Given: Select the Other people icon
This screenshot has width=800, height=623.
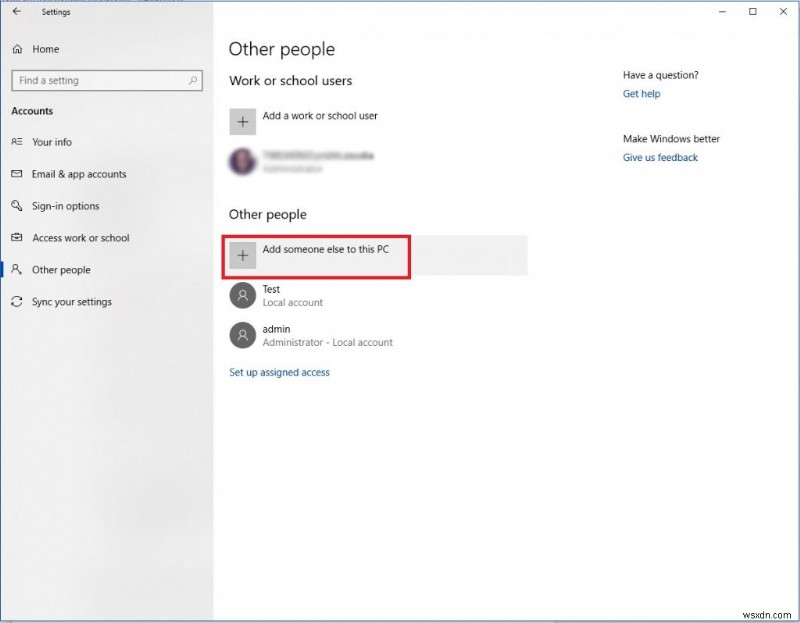Looking at the screenshot, I should 16,270.
